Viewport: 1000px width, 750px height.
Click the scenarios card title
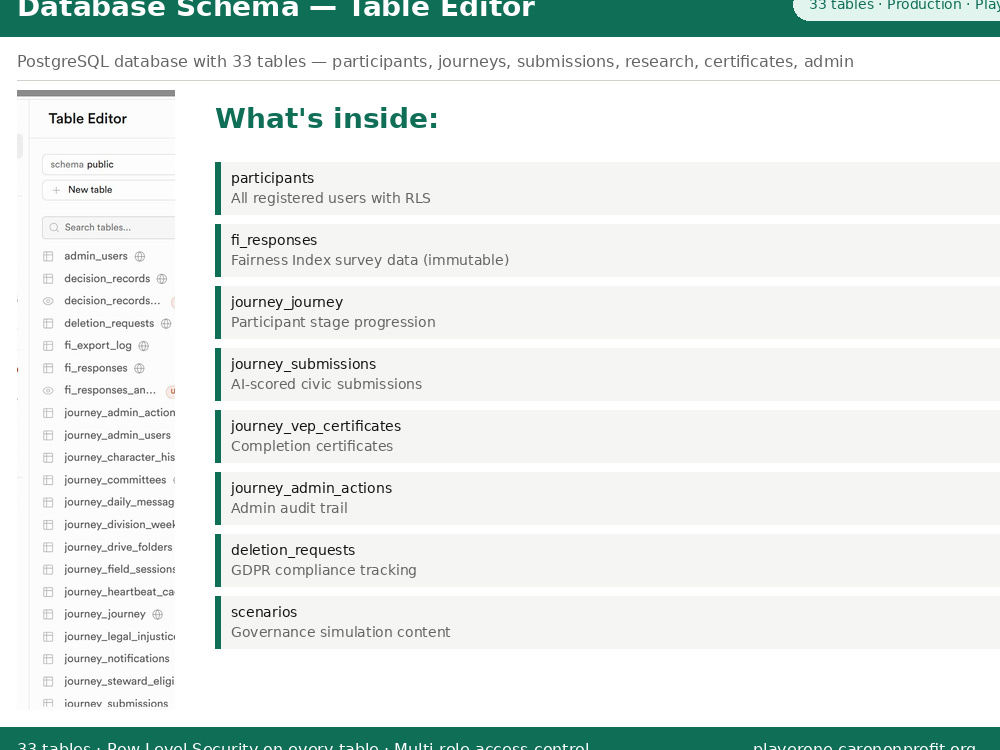pos(264,612)
